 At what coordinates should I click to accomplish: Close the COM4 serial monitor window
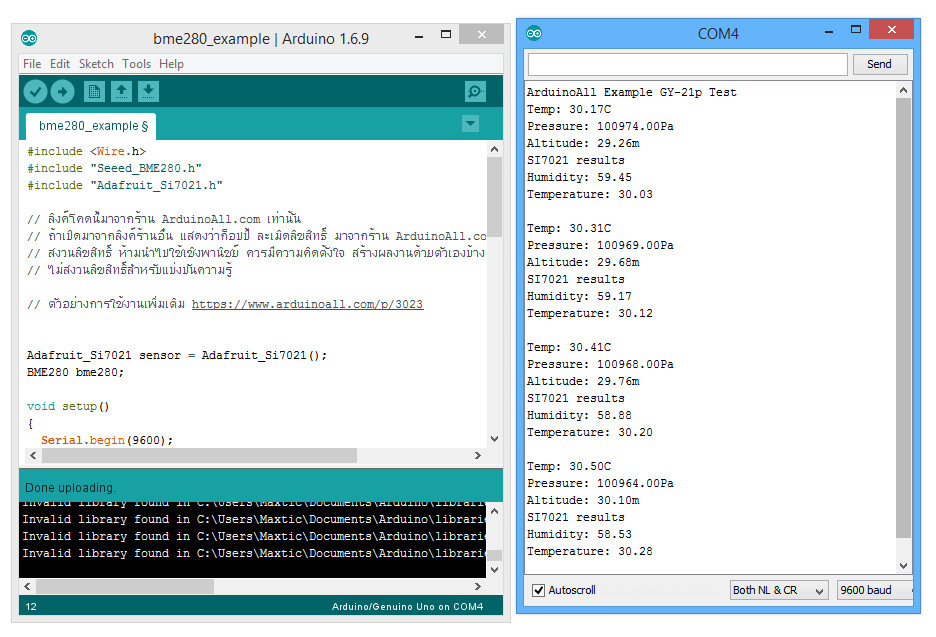pos(891,29)
